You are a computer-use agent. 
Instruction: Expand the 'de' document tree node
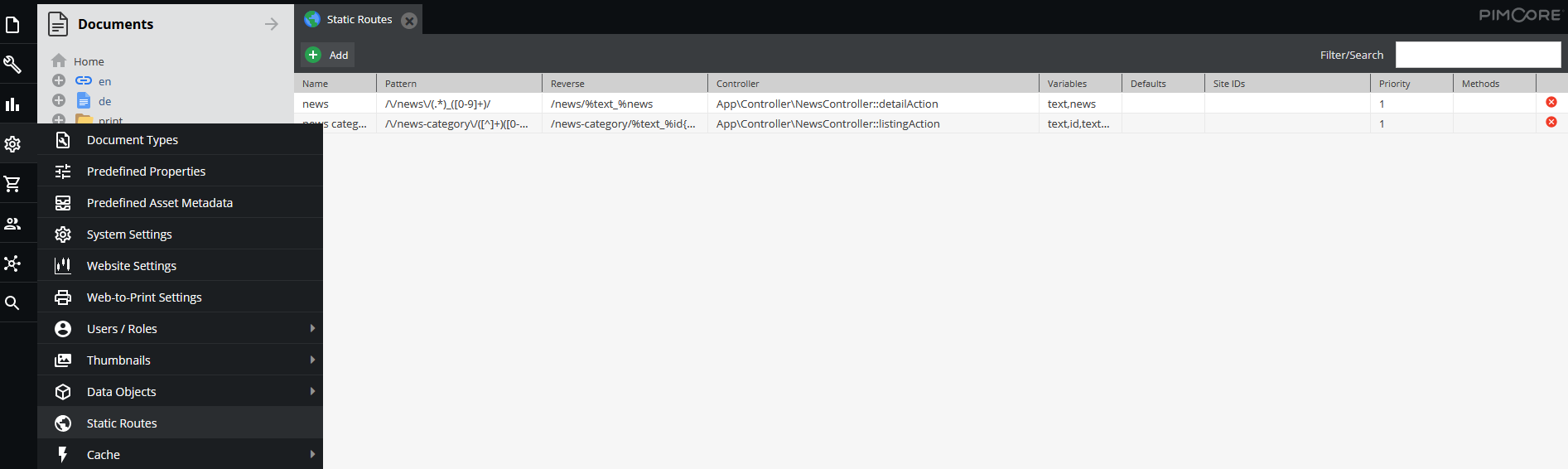point(59,101)
